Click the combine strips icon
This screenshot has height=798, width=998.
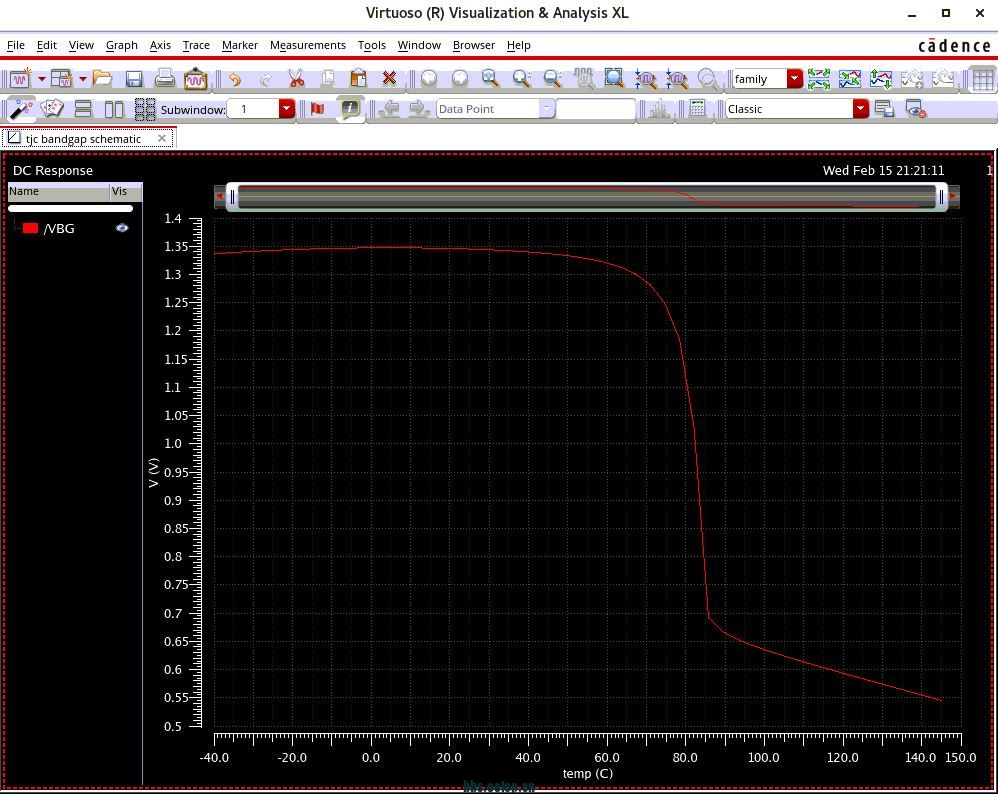pos(850,79)
